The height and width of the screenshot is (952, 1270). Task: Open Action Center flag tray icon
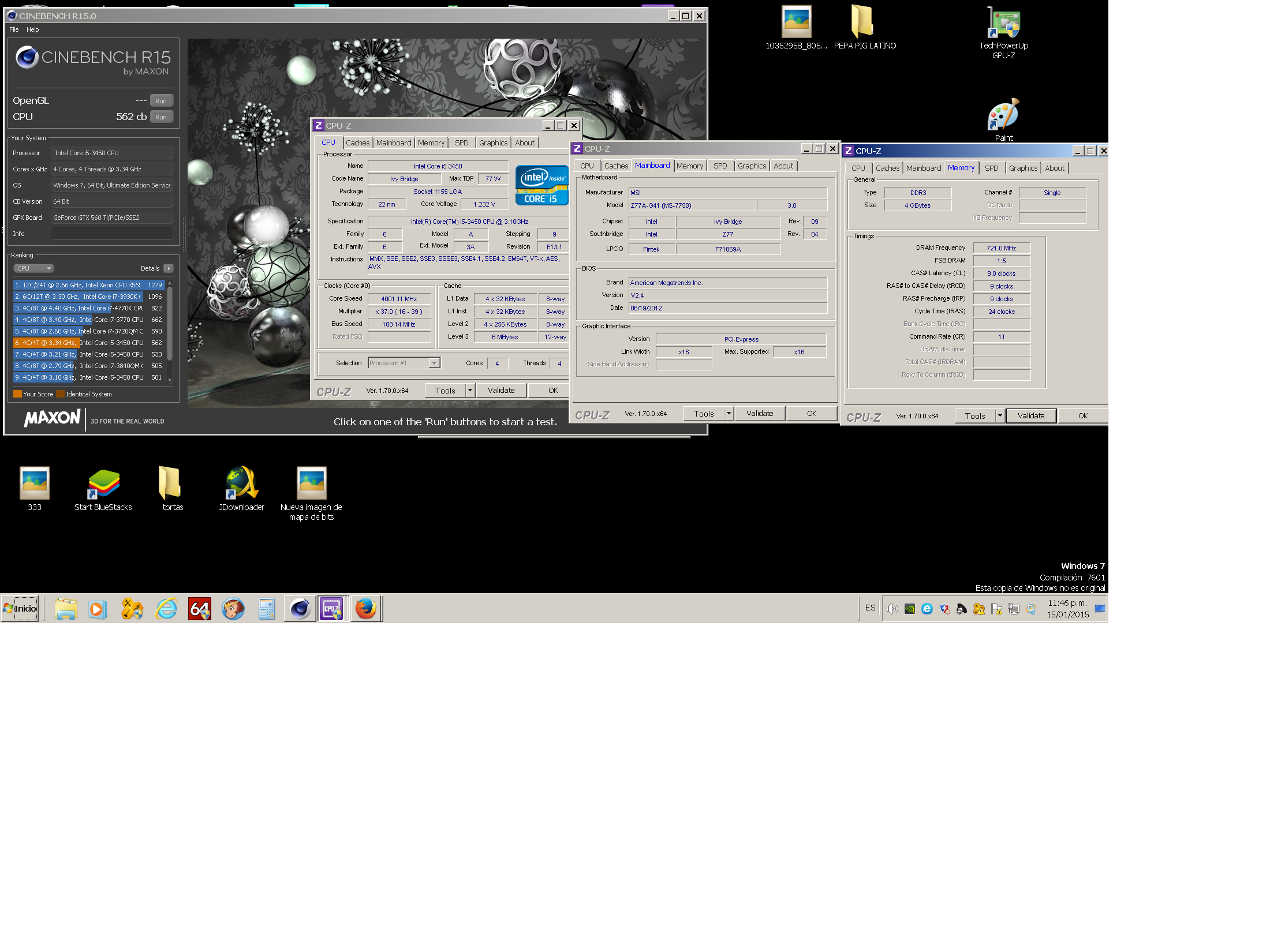point(996,609)
